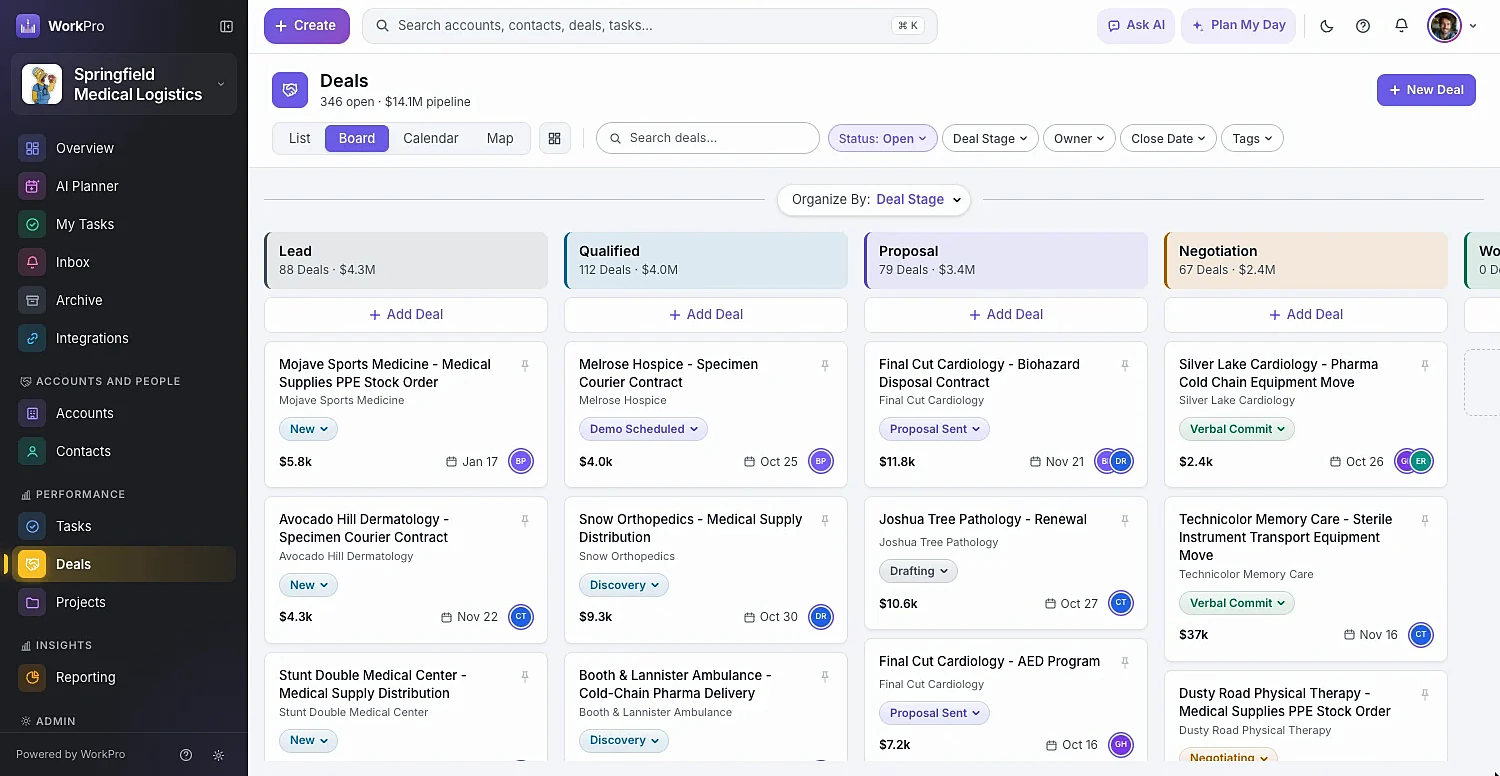Viewport: 1500px width, 776px height.
Task: Click the help icon in sidebar footer
Action: [186, 755]
